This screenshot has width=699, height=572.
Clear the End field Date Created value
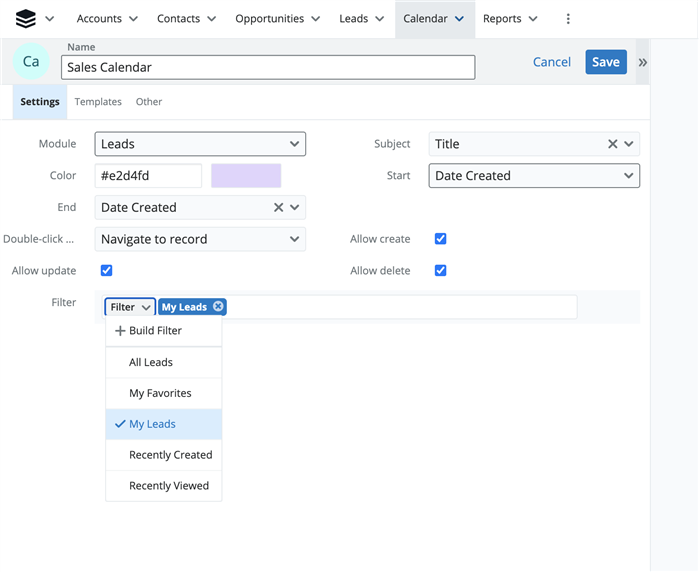[x=278, y=208]
